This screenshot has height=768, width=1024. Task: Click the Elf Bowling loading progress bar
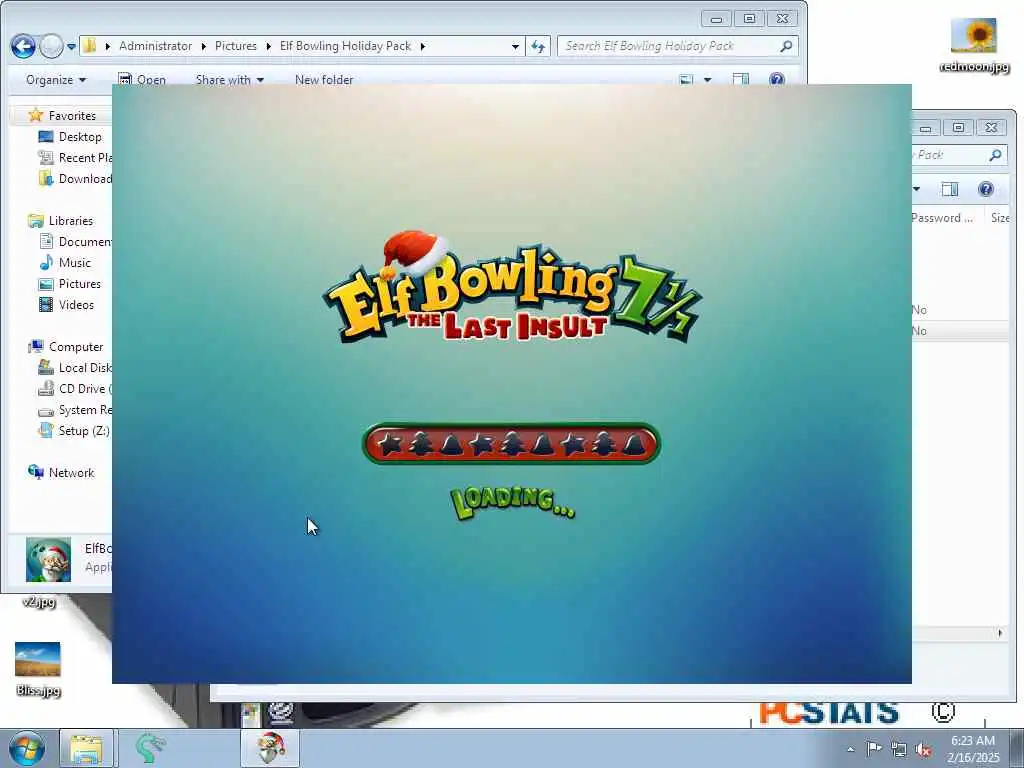(511, 444)
